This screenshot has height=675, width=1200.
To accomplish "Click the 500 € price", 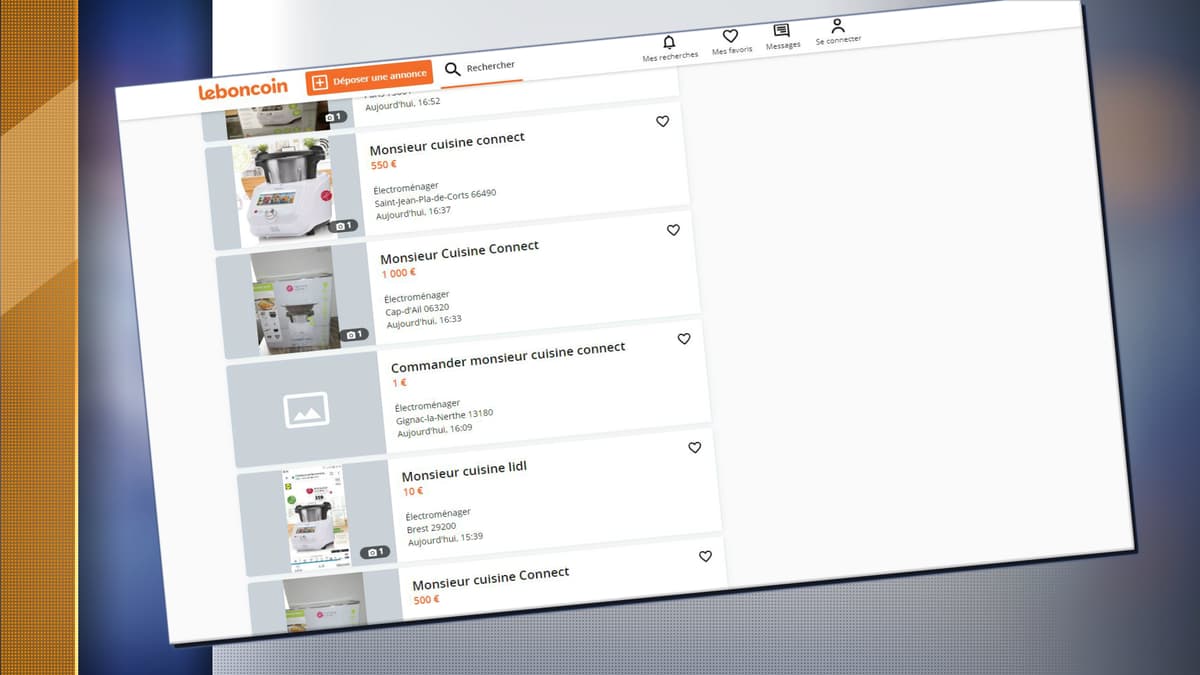I will tap(426, 600).
